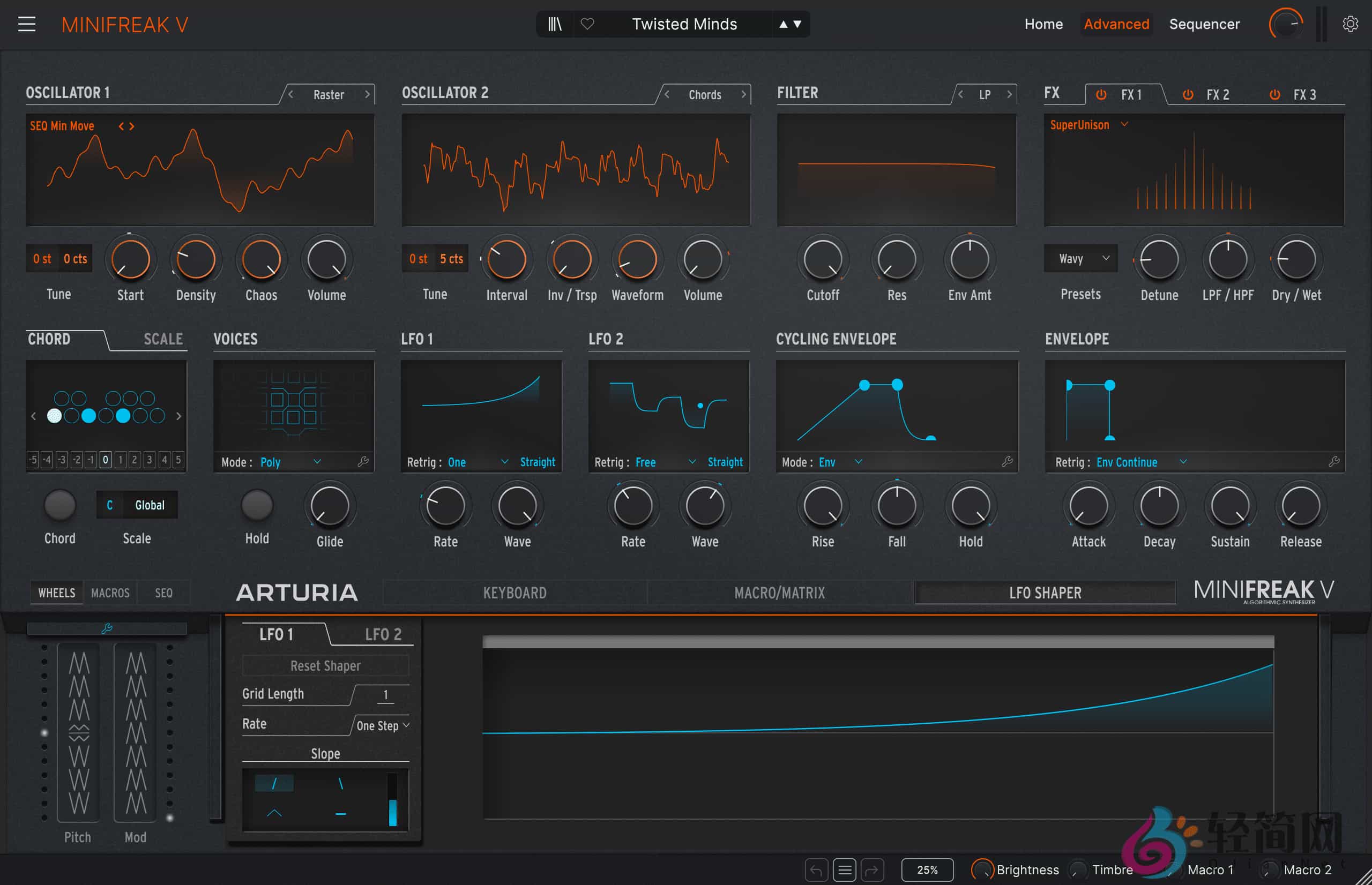1372x885 pixels.
Task: Open the SuperUnison effect type dropdown
Action: click(x=1088, y=125)
